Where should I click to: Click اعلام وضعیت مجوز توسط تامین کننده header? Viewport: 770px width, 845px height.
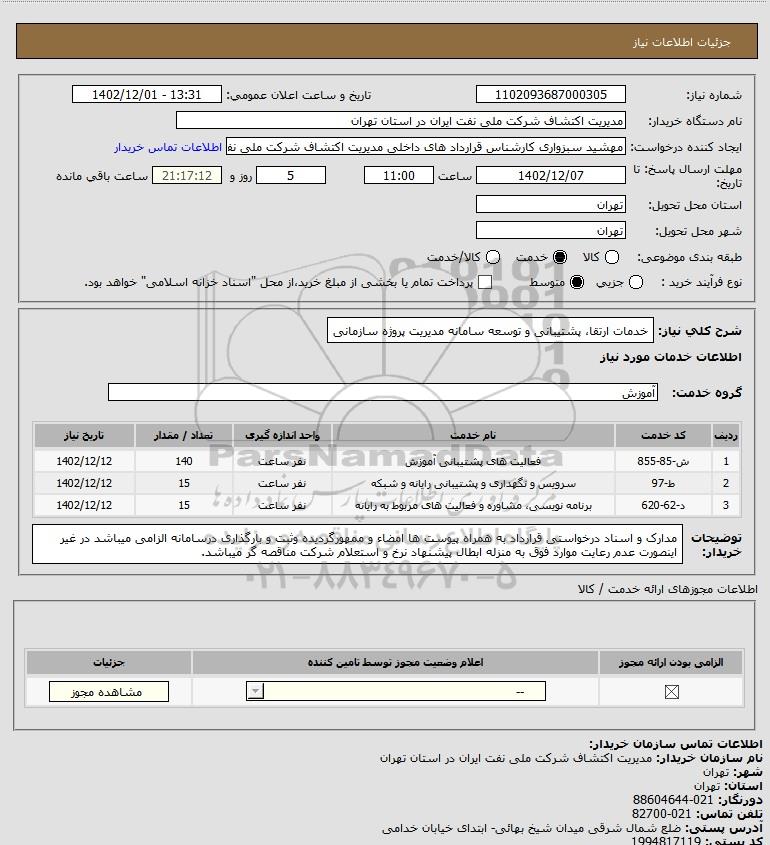coord(396,662)
